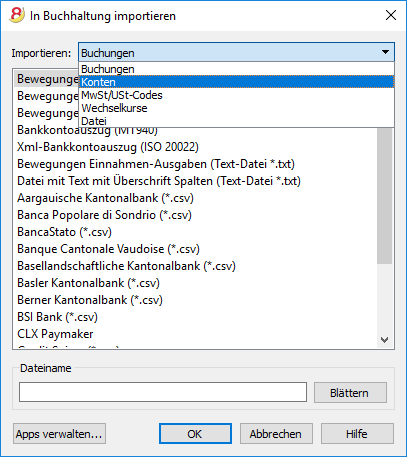Click the Banana app icon in title bar
The height and width of the screenshot is (457, 407).
click(17, 15)
